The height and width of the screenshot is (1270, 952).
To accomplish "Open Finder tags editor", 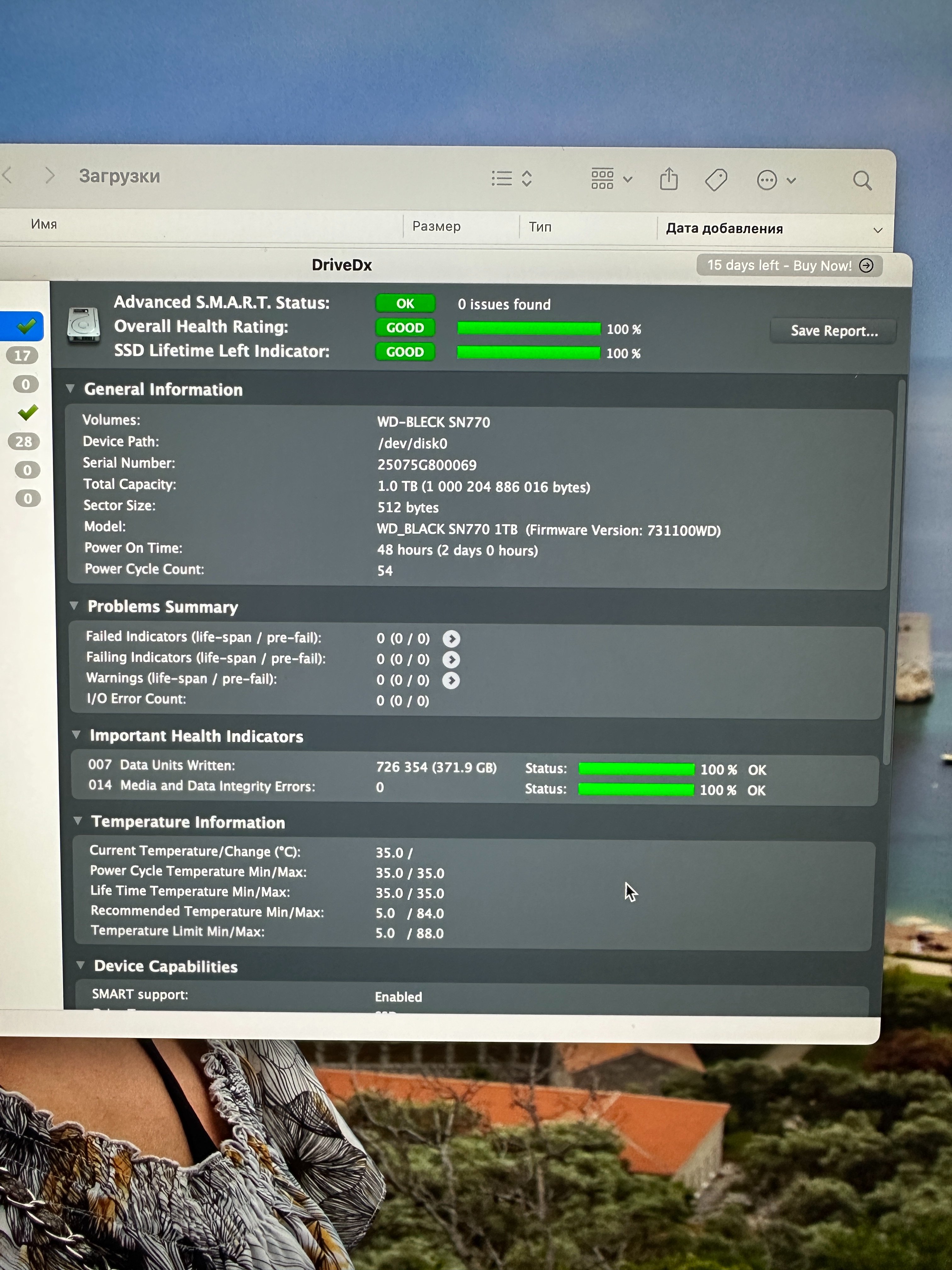I will (716, 180).
